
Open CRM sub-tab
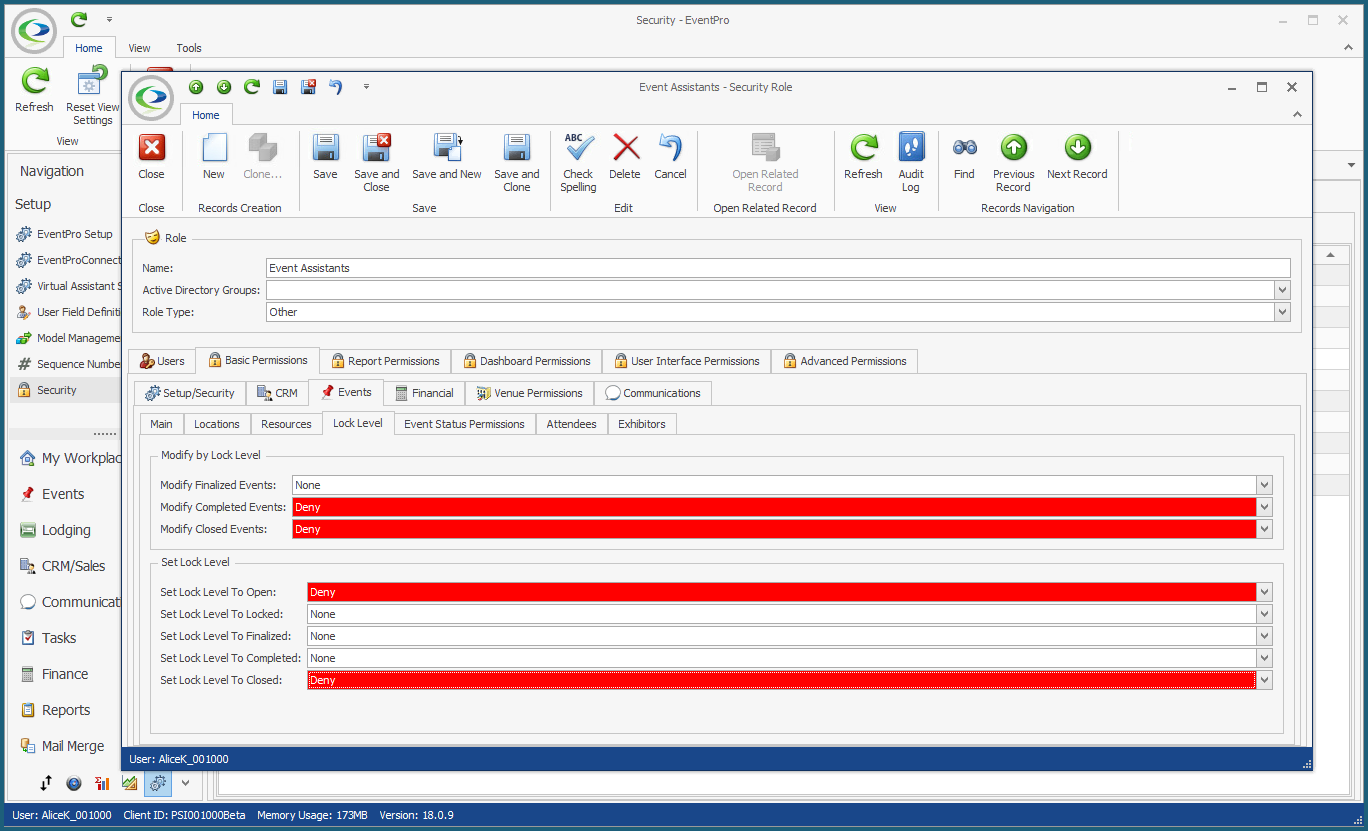(277, 393)
